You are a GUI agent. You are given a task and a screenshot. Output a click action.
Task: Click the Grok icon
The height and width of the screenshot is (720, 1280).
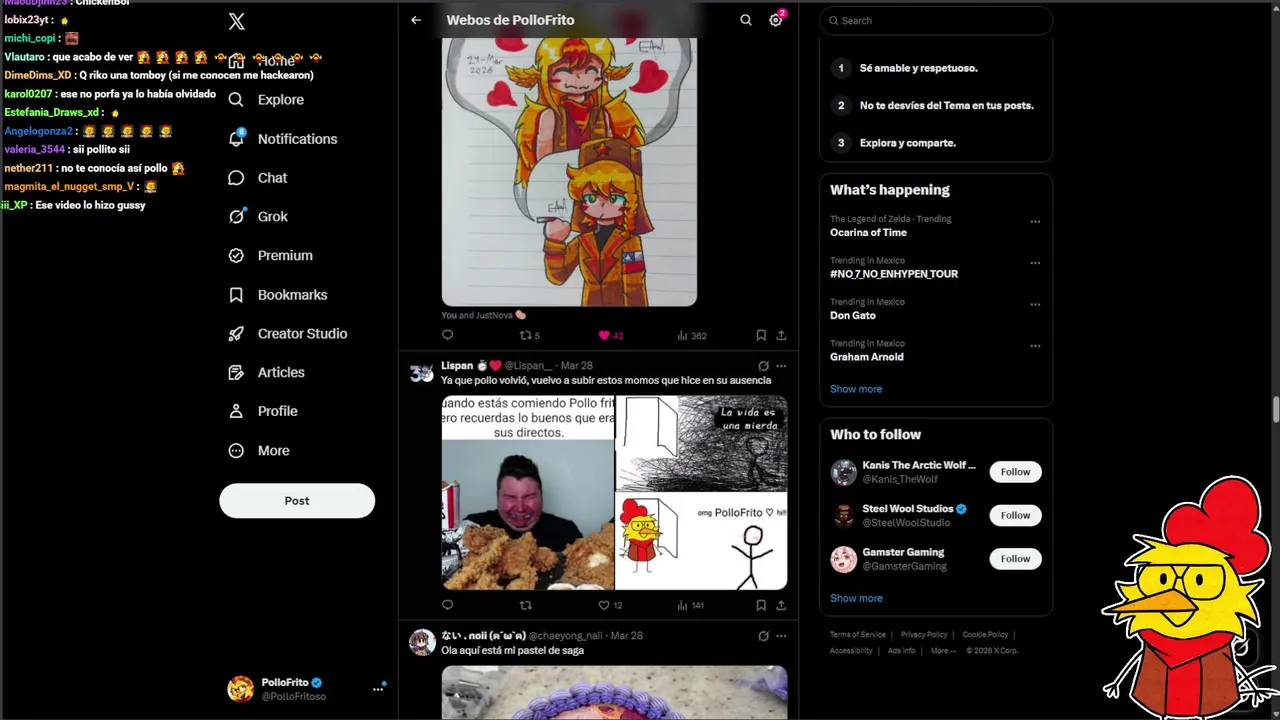236,217
